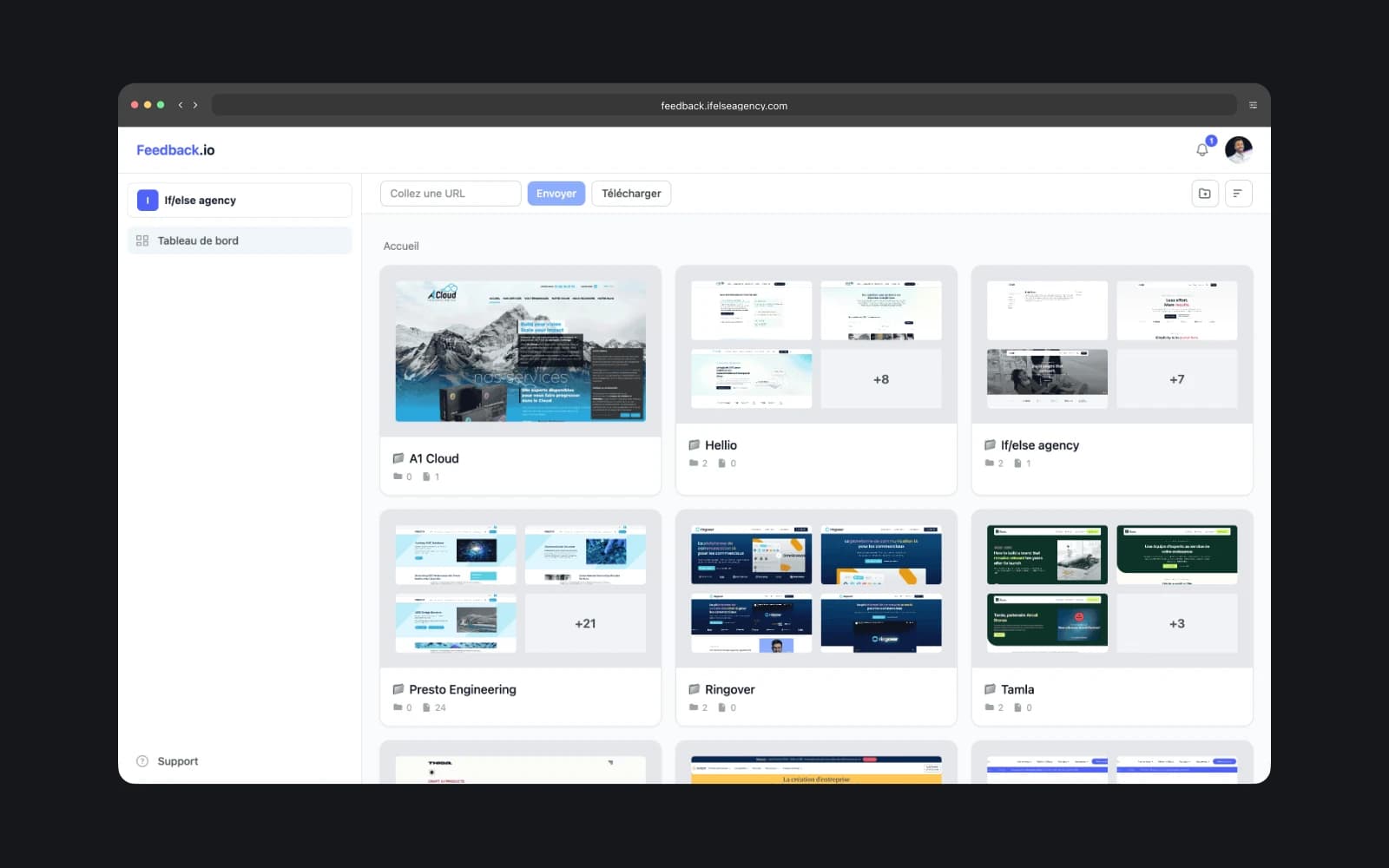The width and height of the screenshot is (1389, 868).
Task: Open the Hellio folder title
Action: coord(721,445)
